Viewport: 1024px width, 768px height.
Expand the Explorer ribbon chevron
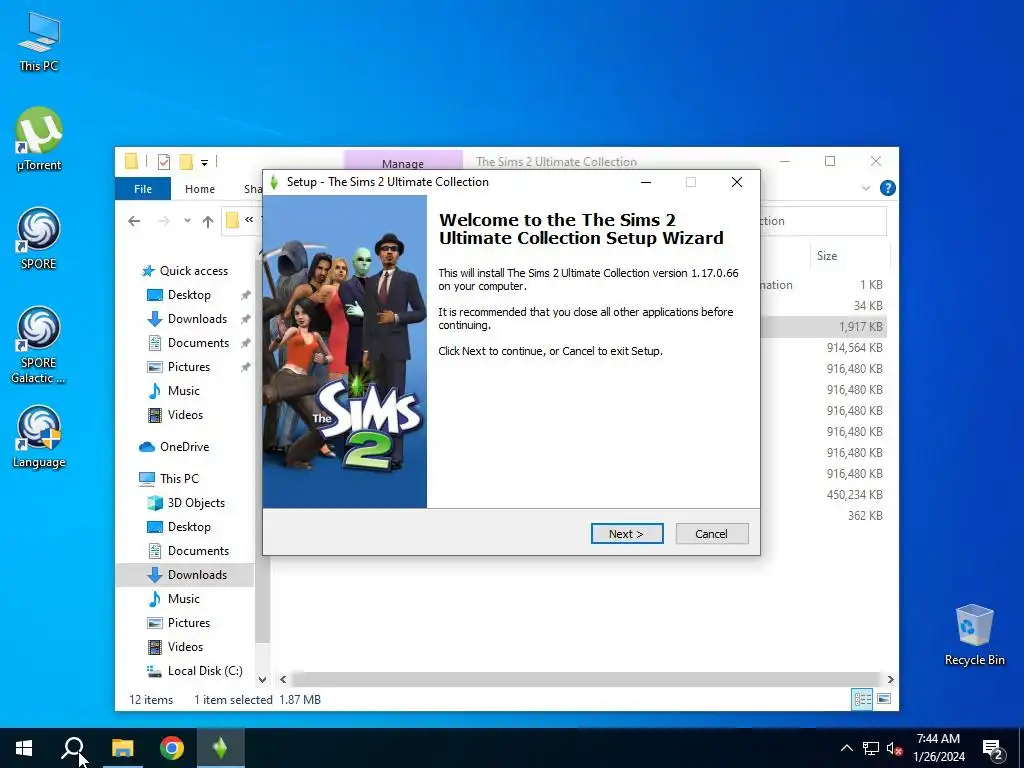tap(866, 188)
